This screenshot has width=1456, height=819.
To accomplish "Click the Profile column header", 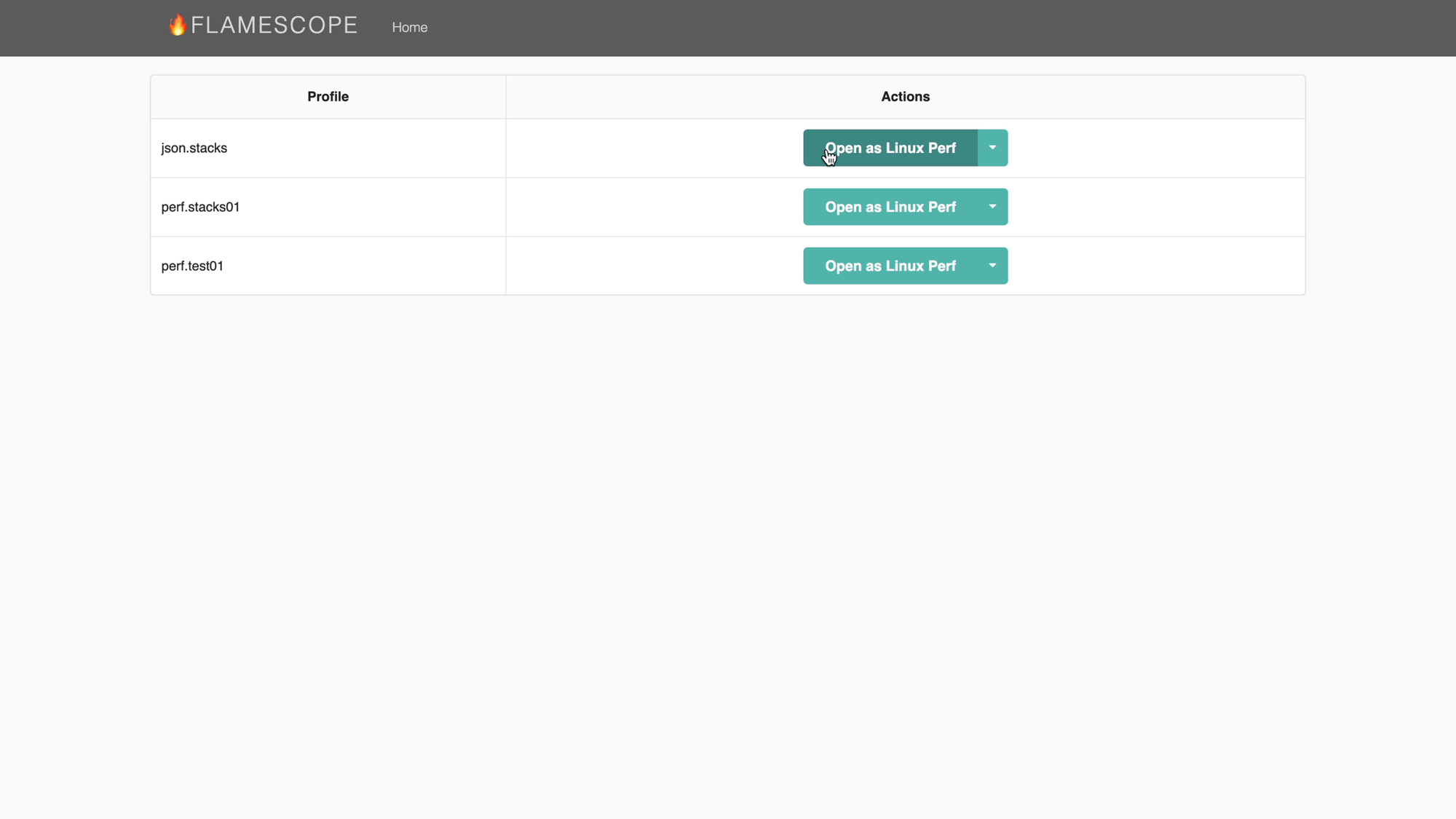I will tap(328, 97).
